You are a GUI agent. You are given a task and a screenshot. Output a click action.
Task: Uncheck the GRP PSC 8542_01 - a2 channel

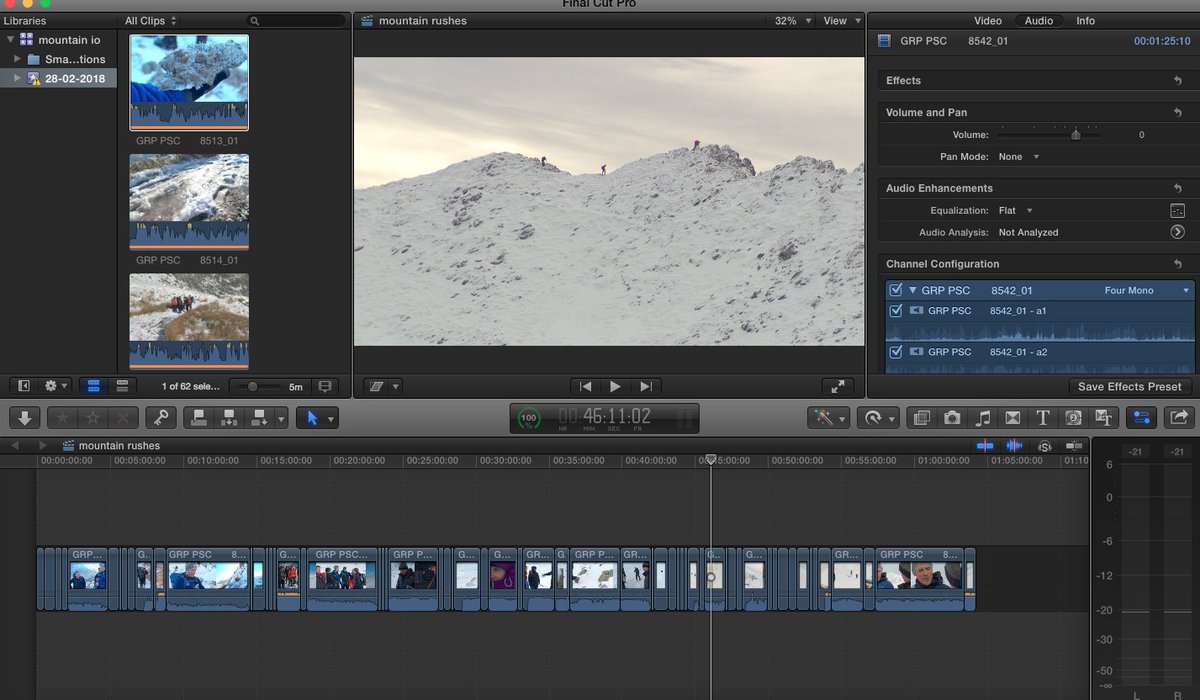tap(896, 351)
